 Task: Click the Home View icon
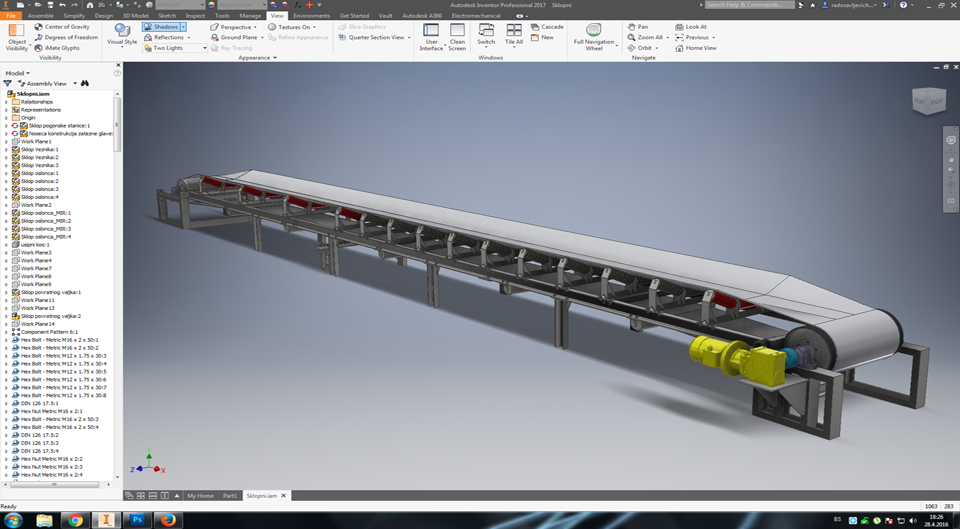(x=696, y=48)
